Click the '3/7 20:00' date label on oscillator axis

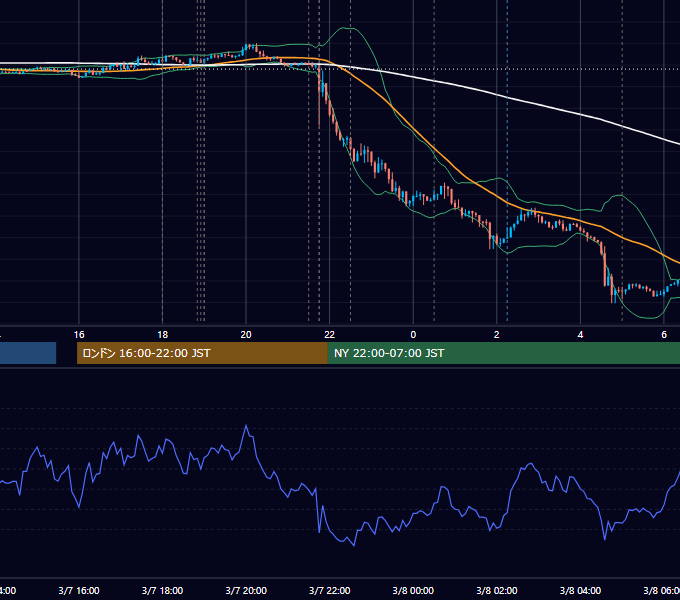(246, 590)
